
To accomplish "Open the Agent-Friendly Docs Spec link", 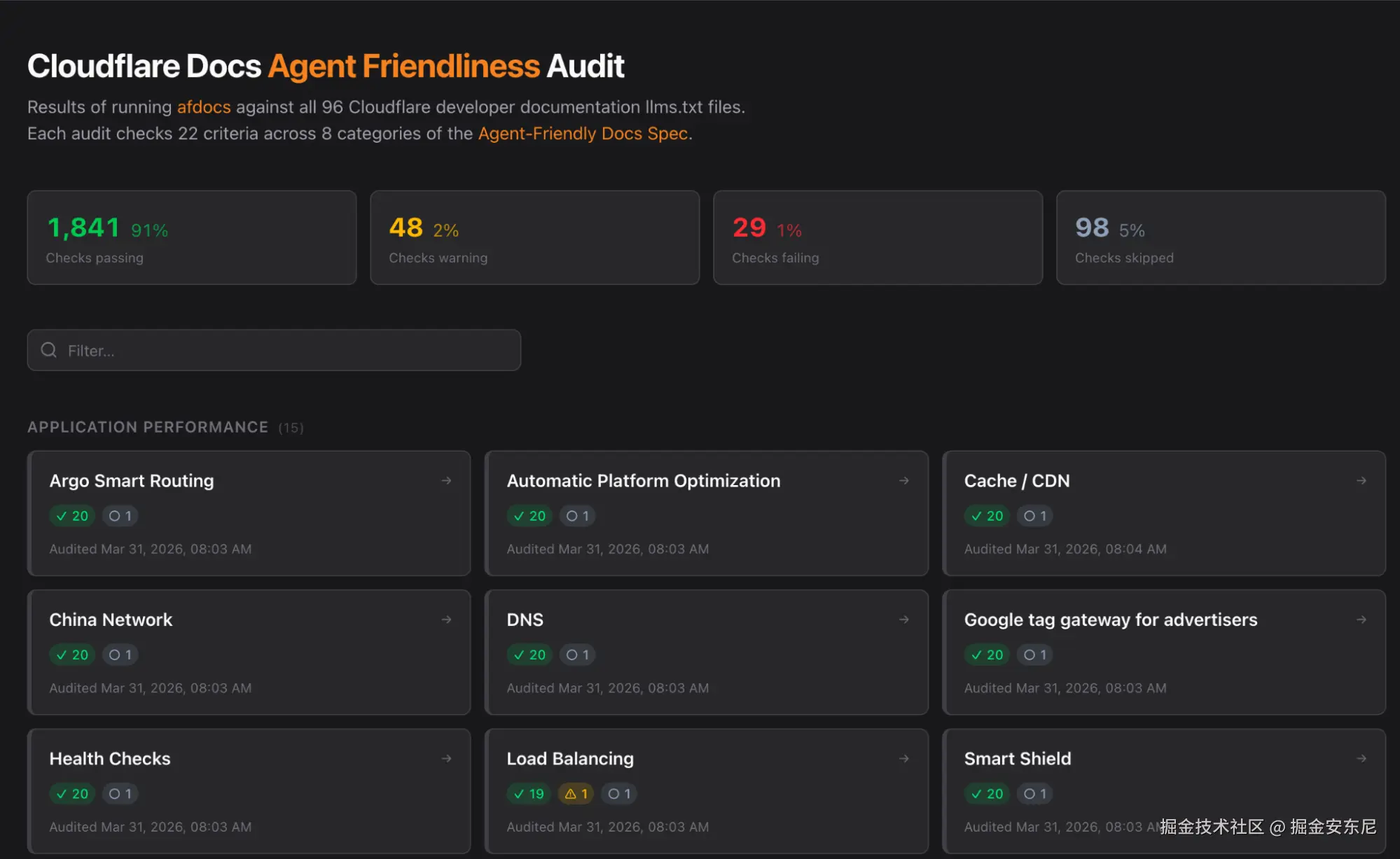I will [x=583, y=133].
